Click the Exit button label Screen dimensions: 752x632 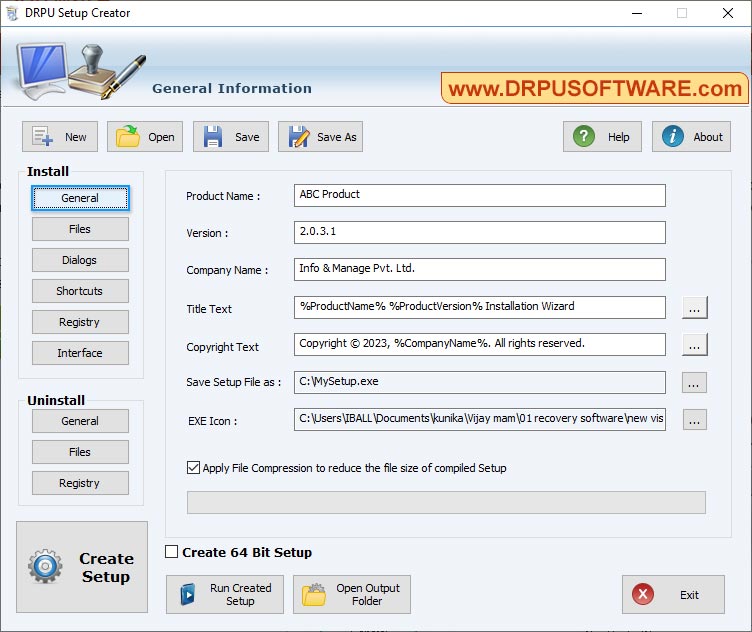[689, 595]
